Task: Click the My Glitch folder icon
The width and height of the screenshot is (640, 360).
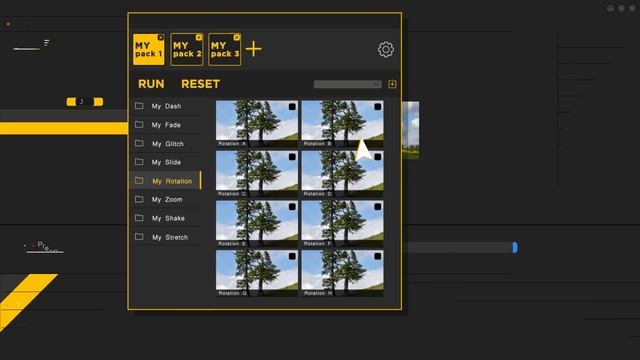Action: tap(139, 143)
